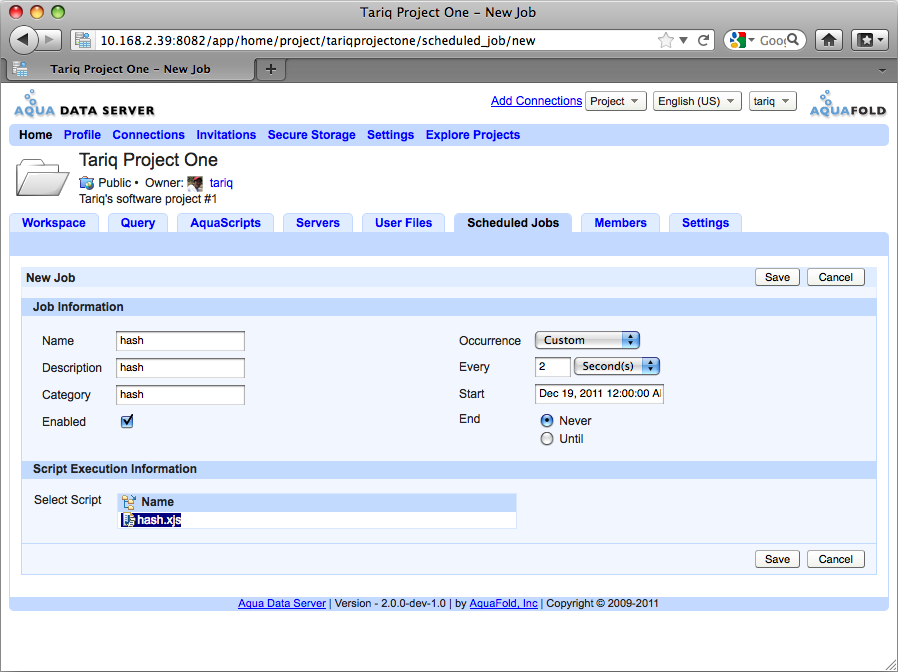Open Invitations in the navigation bar

(x=226, y=135)
